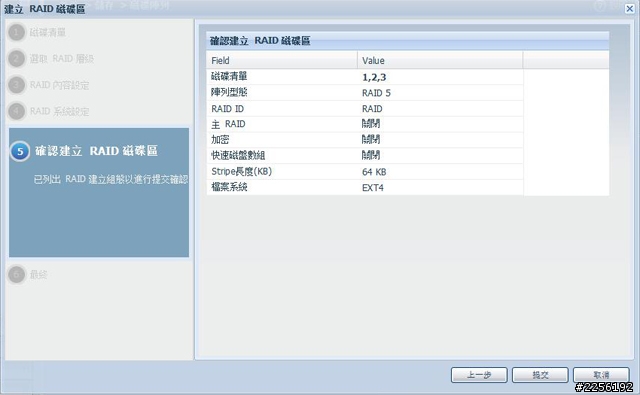Screen dimensions: 640x395
Task: Select the 磁碟清單 field cell in table
Action: click(282, 77)
